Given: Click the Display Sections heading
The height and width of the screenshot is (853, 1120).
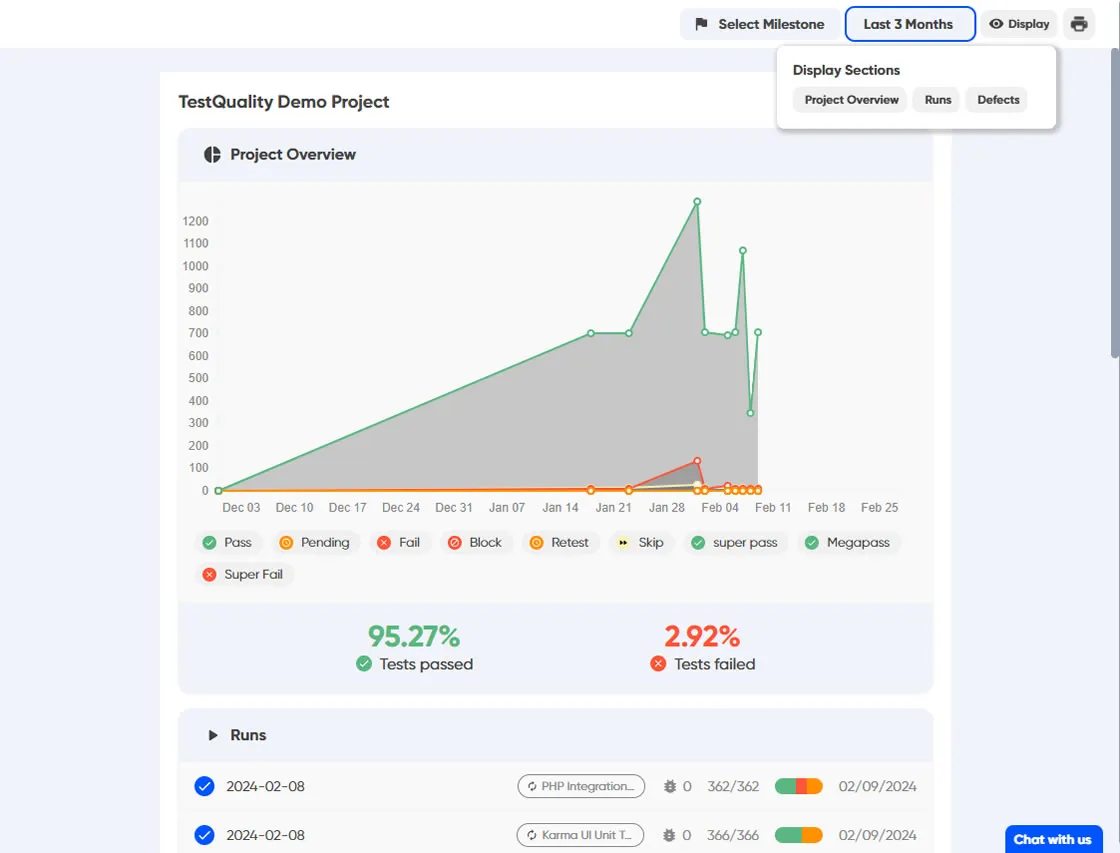Looking at the screenshot, I should tap(846, 70).
